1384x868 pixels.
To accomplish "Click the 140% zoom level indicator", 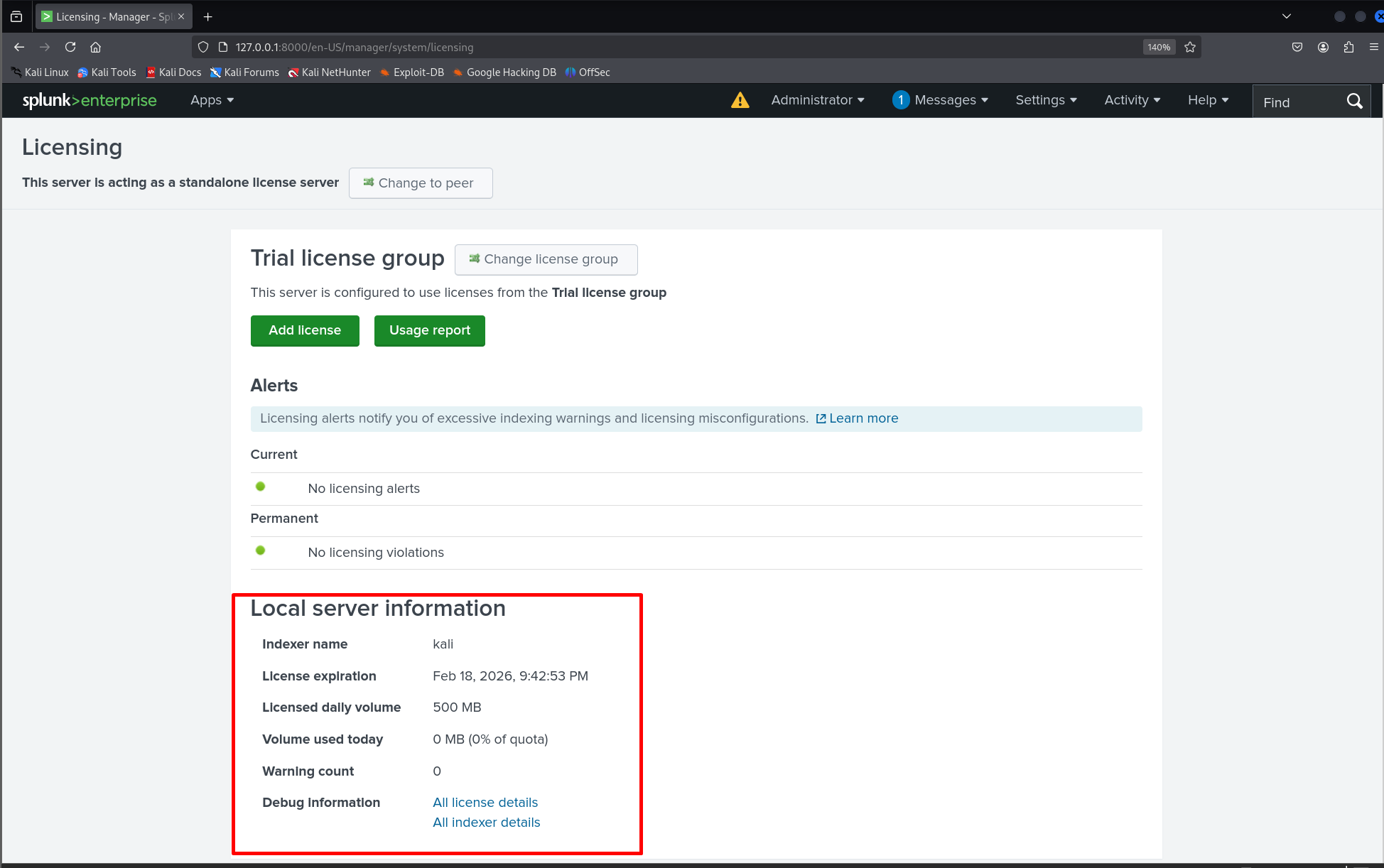I will point(1159,47).
